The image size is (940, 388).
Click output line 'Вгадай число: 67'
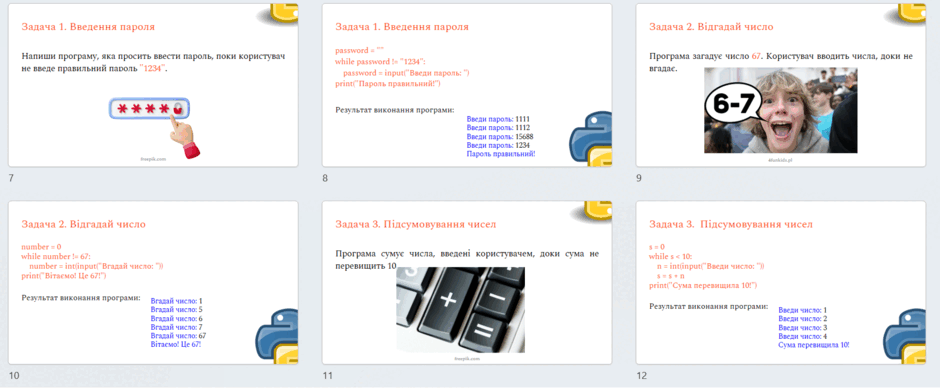point(179,336)
